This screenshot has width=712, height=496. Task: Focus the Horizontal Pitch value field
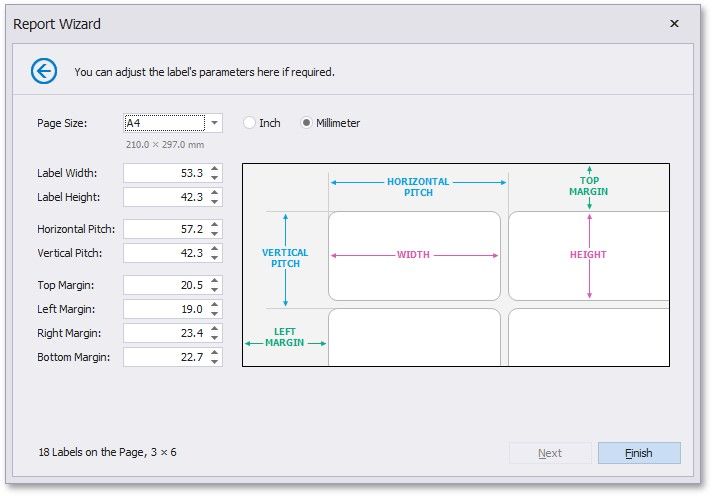click(x=165, y=229)
